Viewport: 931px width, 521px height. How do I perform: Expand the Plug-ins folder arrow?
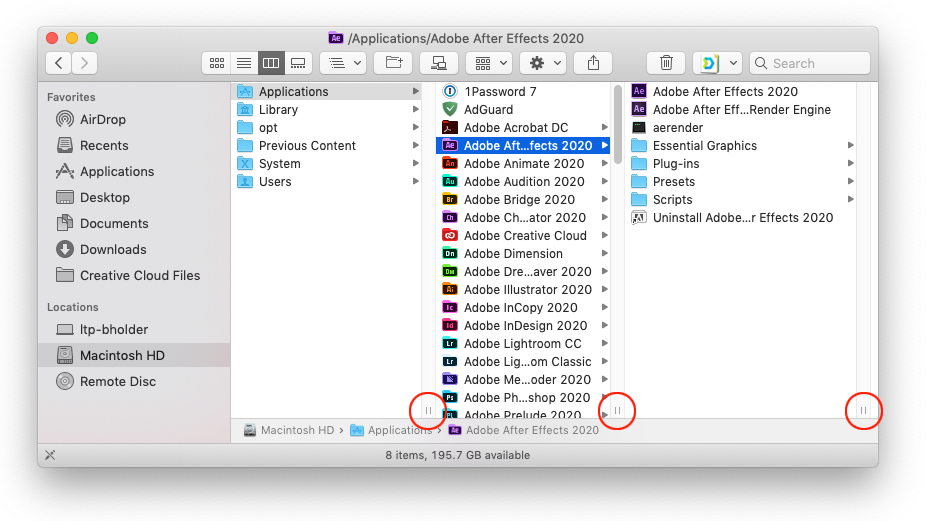point(851,163)
